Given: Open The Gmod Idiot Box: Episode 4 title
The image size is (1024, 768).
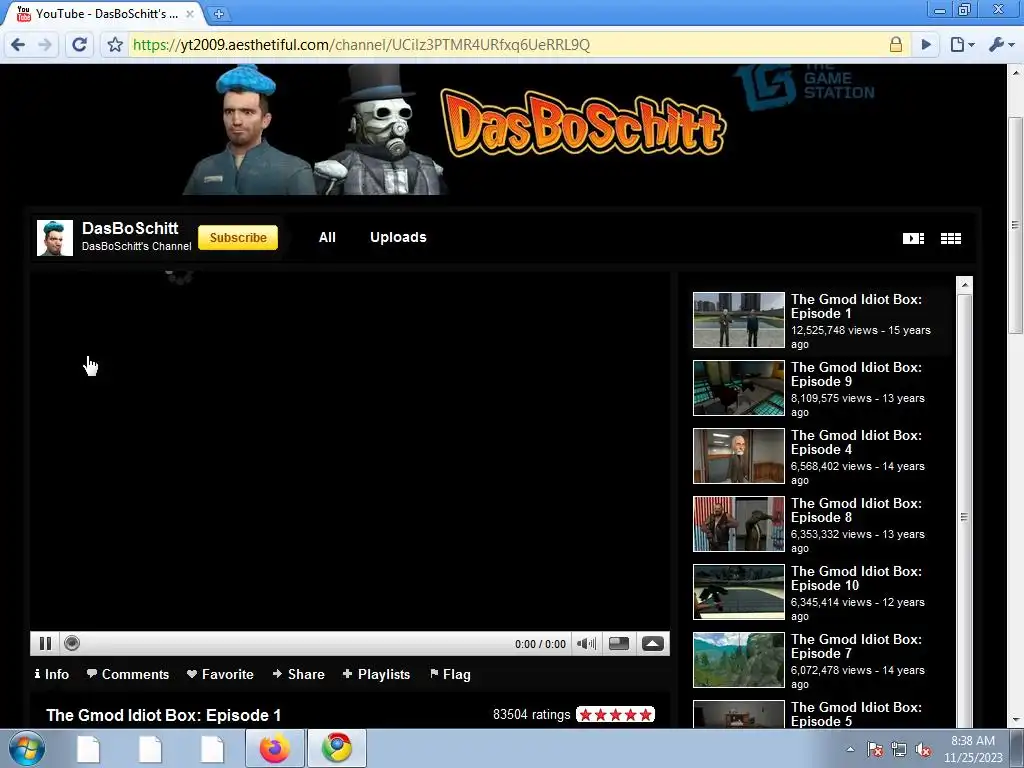Looking at the screenshot, I should [856, 442].
